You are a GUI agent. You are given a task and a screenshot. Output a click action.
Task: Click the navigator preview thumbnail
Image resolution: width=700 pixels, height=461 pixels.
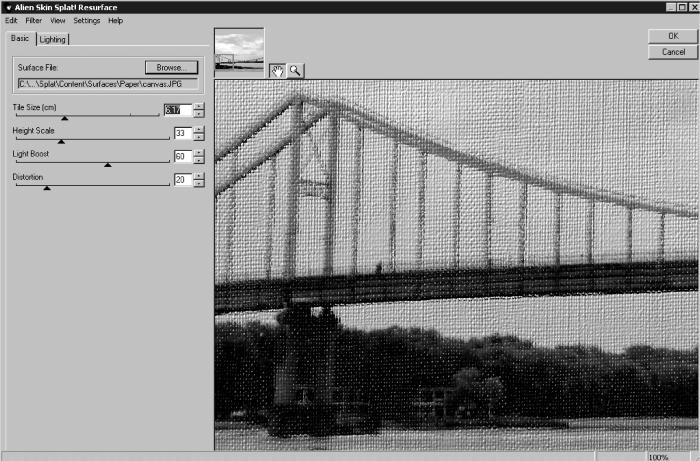[239, 51]
